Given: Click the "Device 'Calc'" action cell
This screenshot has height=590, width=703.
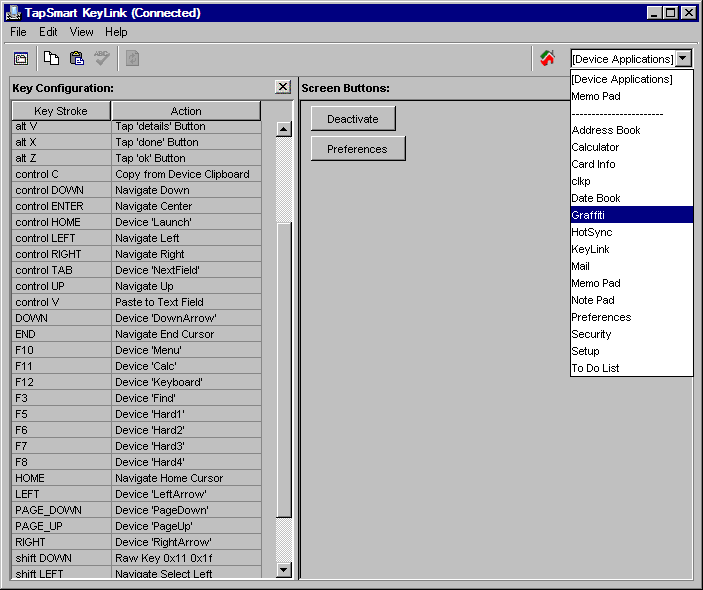Looking at the screenshot, I should click(186, 366).
